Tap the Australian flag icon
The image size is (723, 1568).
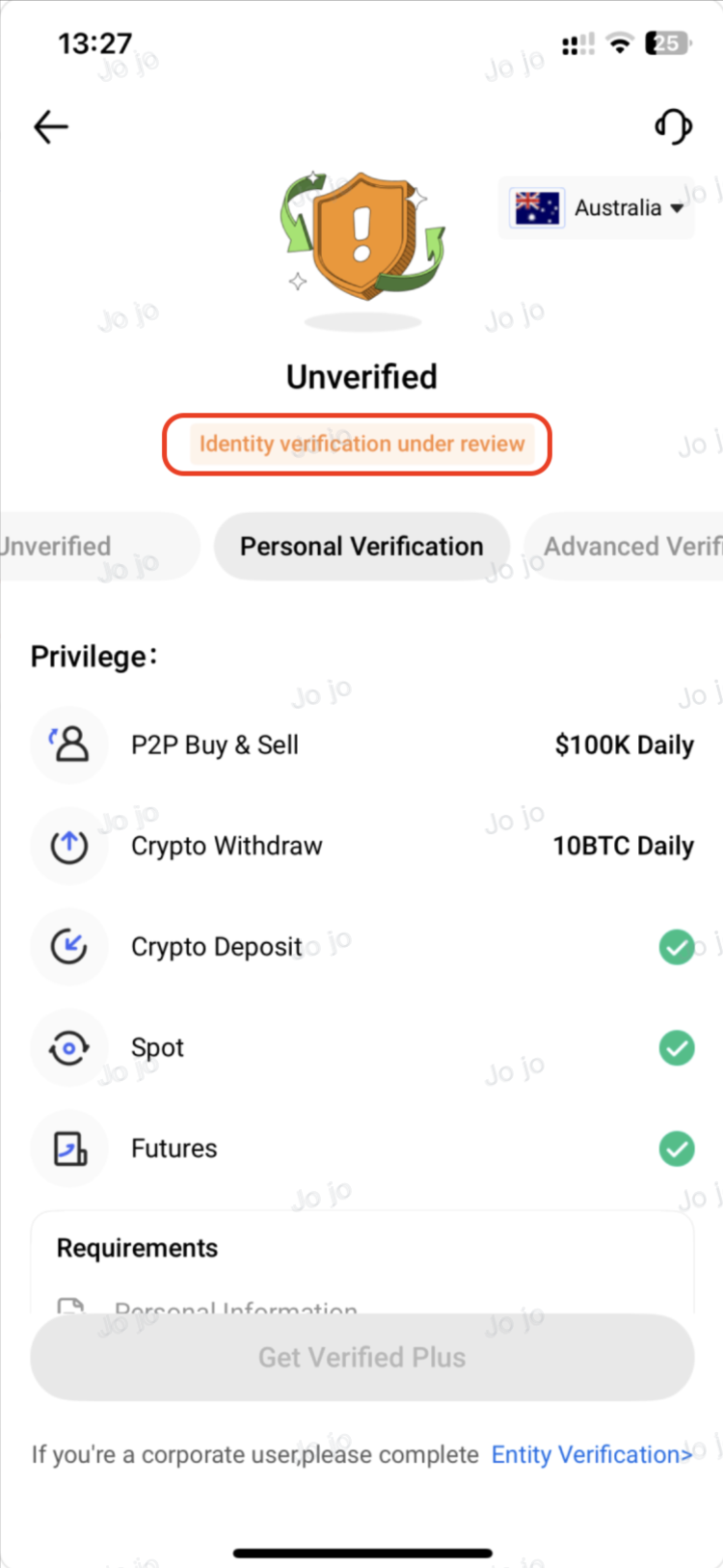(x=537, y=208)
